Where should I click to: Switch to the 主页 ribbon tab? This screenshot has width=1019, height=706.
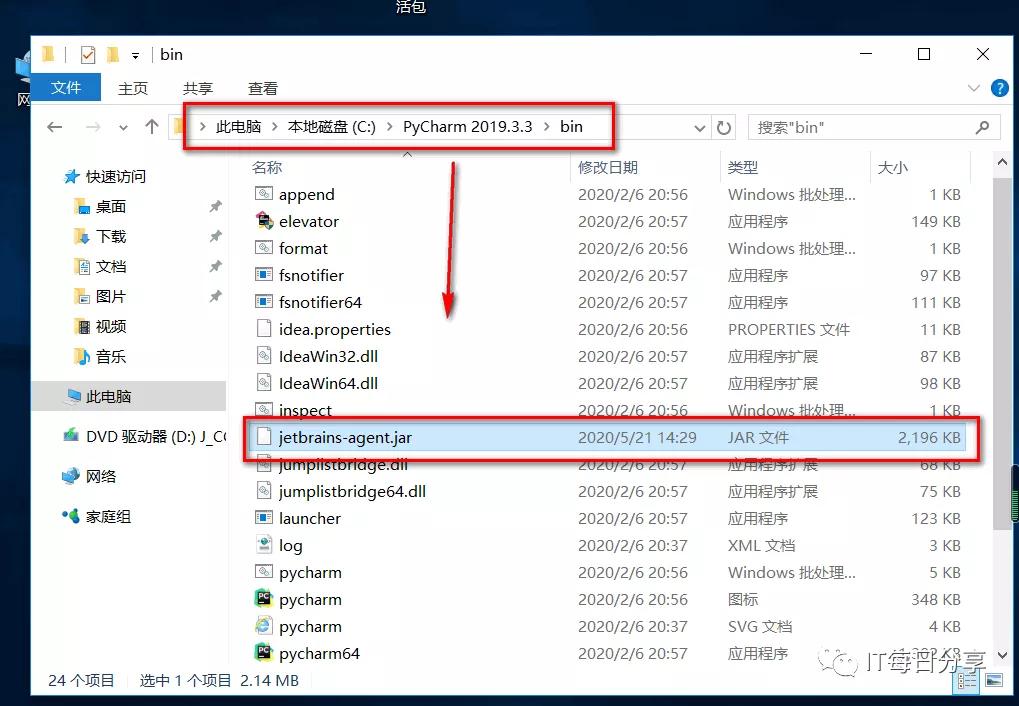click(133, 88)
